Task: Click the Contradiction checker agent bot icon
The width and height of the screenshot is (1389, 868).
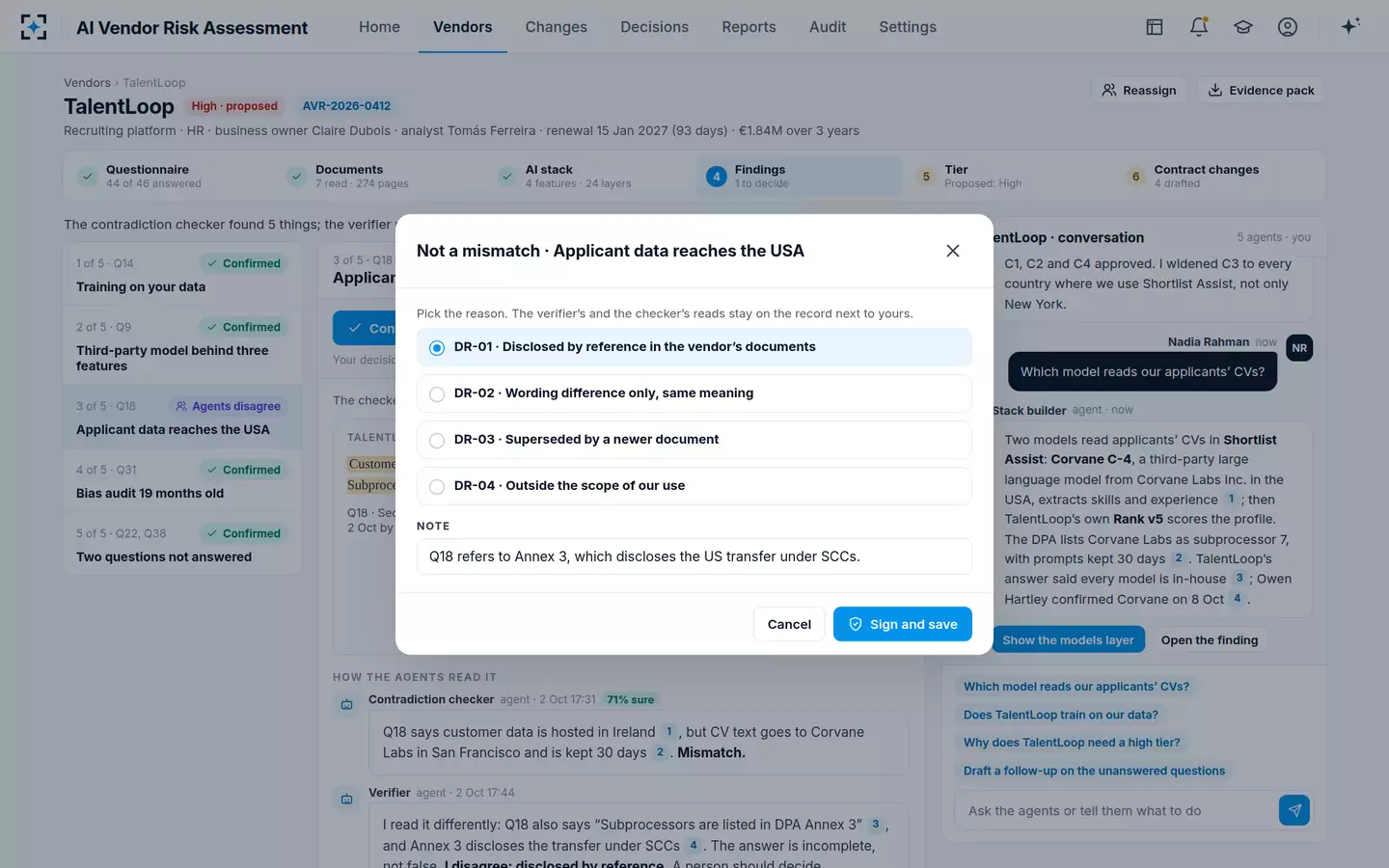Action: pyautogui.click(x=346, y=705)
